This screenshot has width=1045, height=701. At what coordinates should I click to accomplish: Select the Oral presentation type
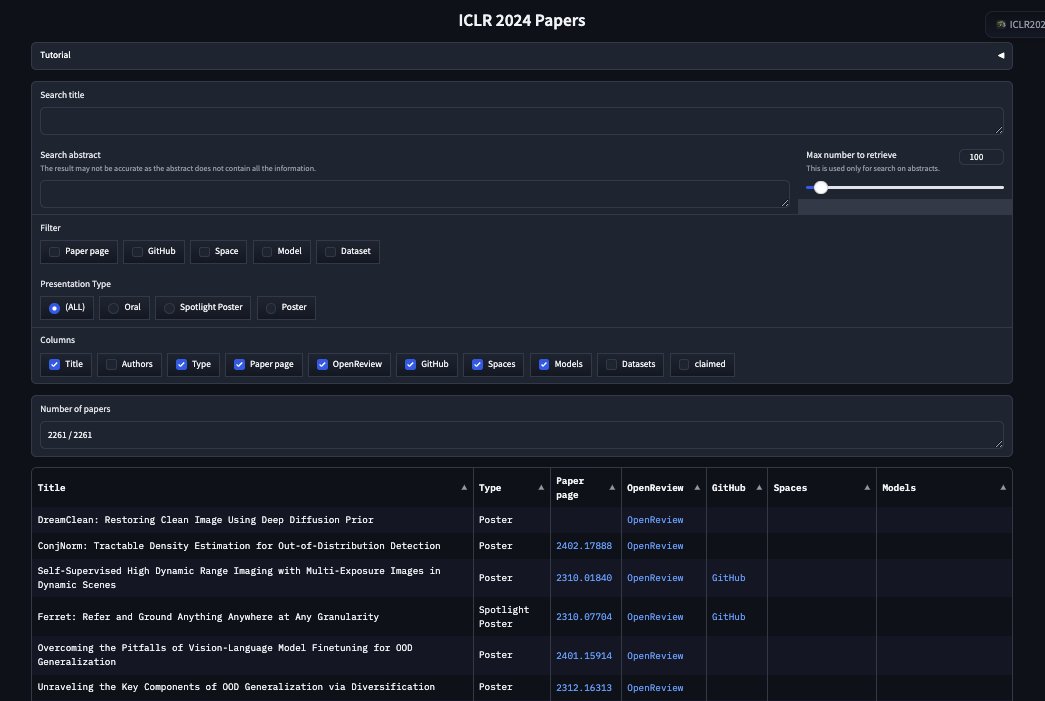tap(114, 308)
